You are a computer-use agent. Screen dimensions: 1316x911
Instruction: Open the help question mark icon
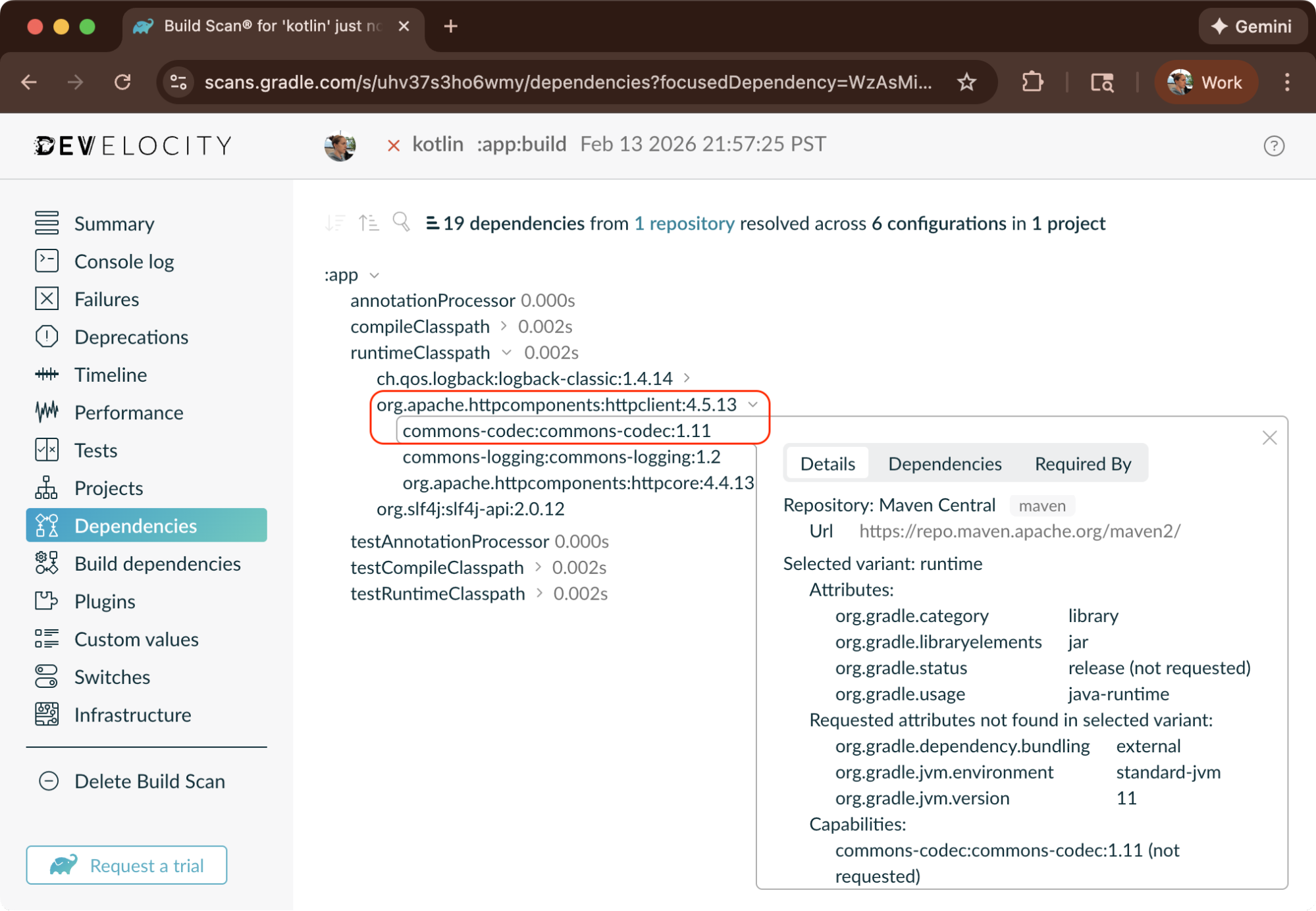point(1274,145)
